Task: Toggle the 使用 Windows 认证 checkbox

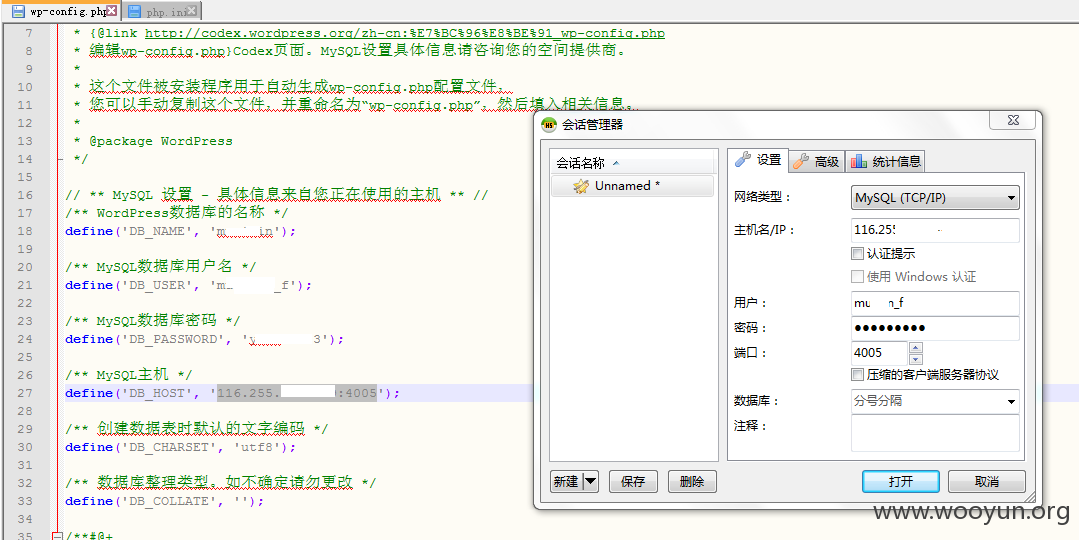Action: (x=857, y=277)
